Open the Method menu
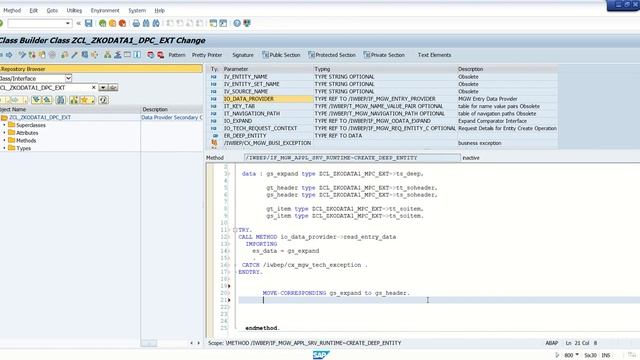This screenshot has height=360, width=640. pos(12,10)
